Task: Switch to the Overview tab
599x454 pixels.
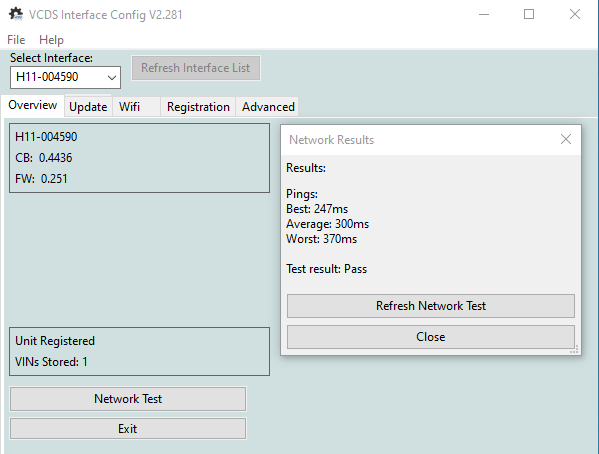Action: (32, 105)
